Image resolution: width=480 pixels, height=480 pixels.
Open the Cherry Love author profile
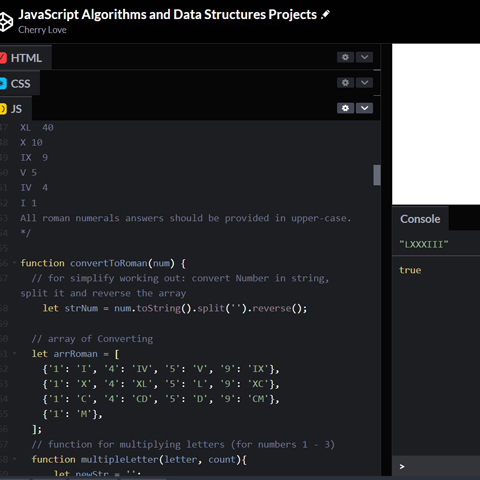[x=42, y=30]
